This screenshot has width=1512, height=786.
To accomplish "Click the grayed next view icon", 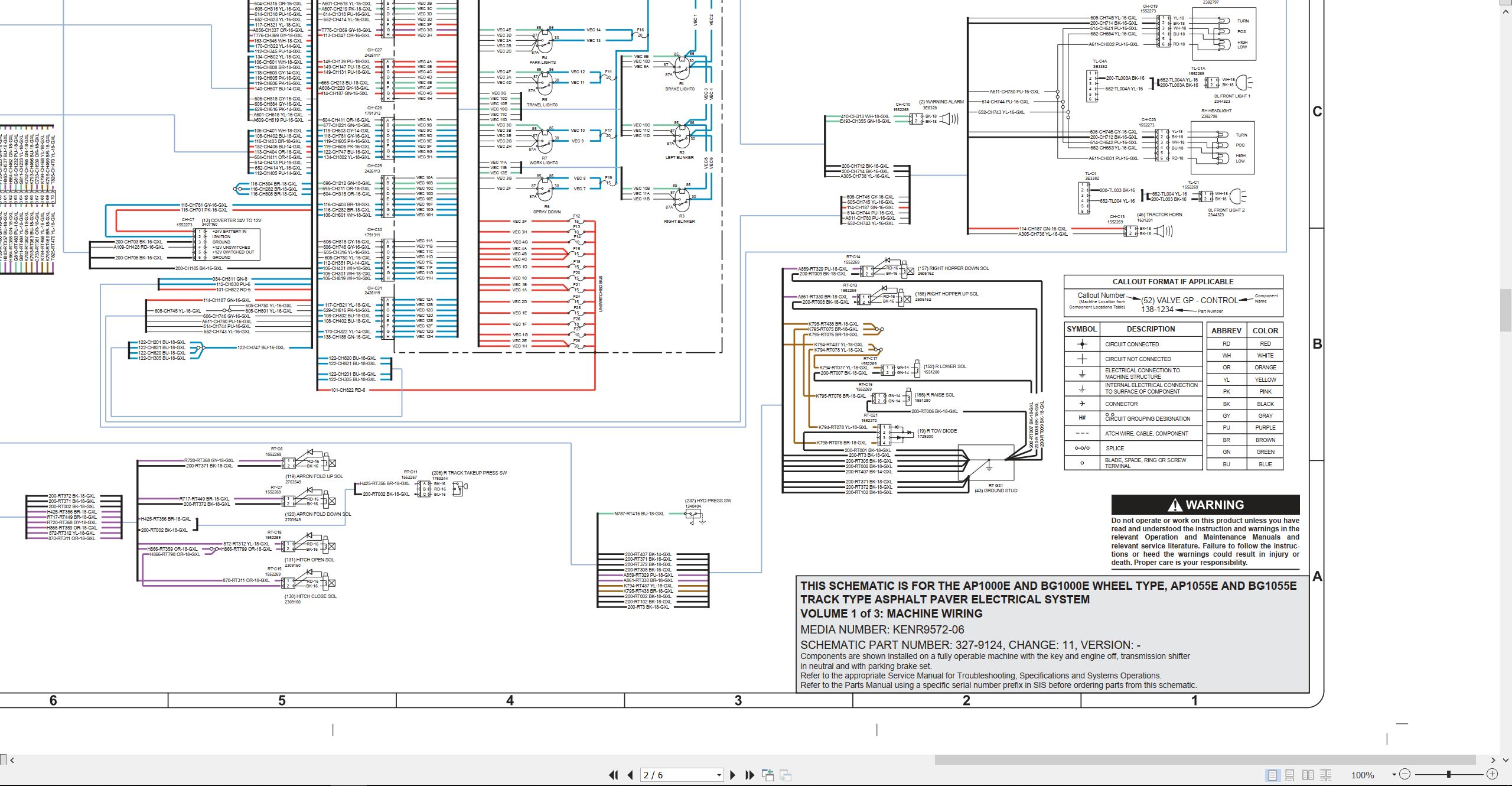I will coord(786,775).
